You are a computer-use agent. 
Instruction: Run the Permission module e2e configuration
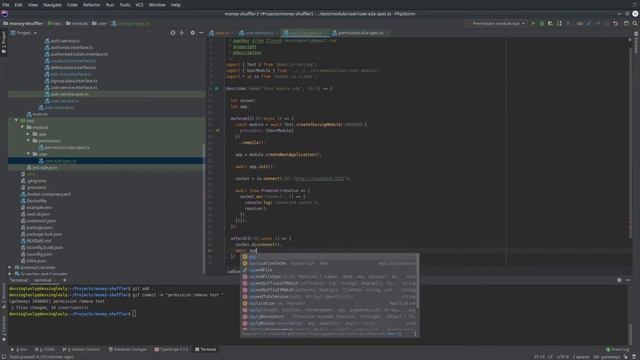533,24
